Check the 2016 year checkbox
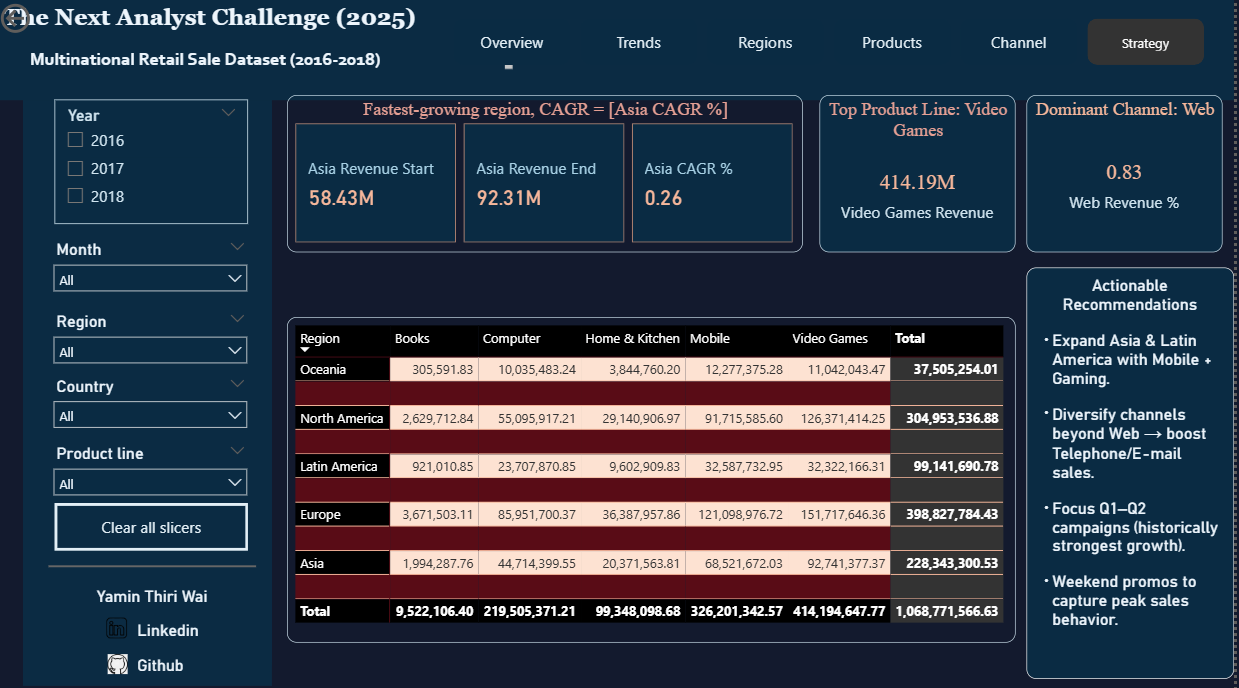 pos(75,140)
